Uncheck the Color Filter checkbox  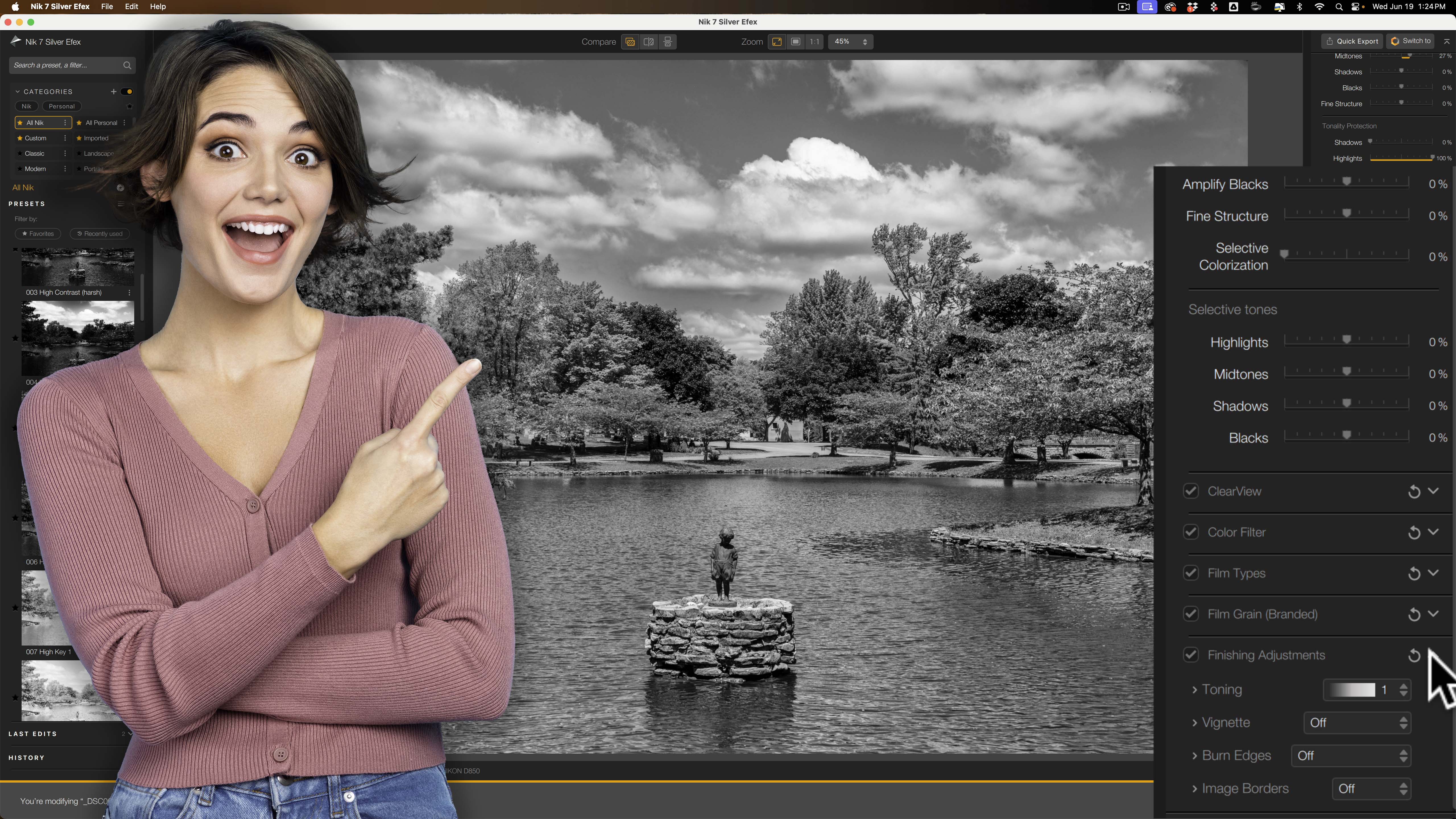(x=1191, y=532)
